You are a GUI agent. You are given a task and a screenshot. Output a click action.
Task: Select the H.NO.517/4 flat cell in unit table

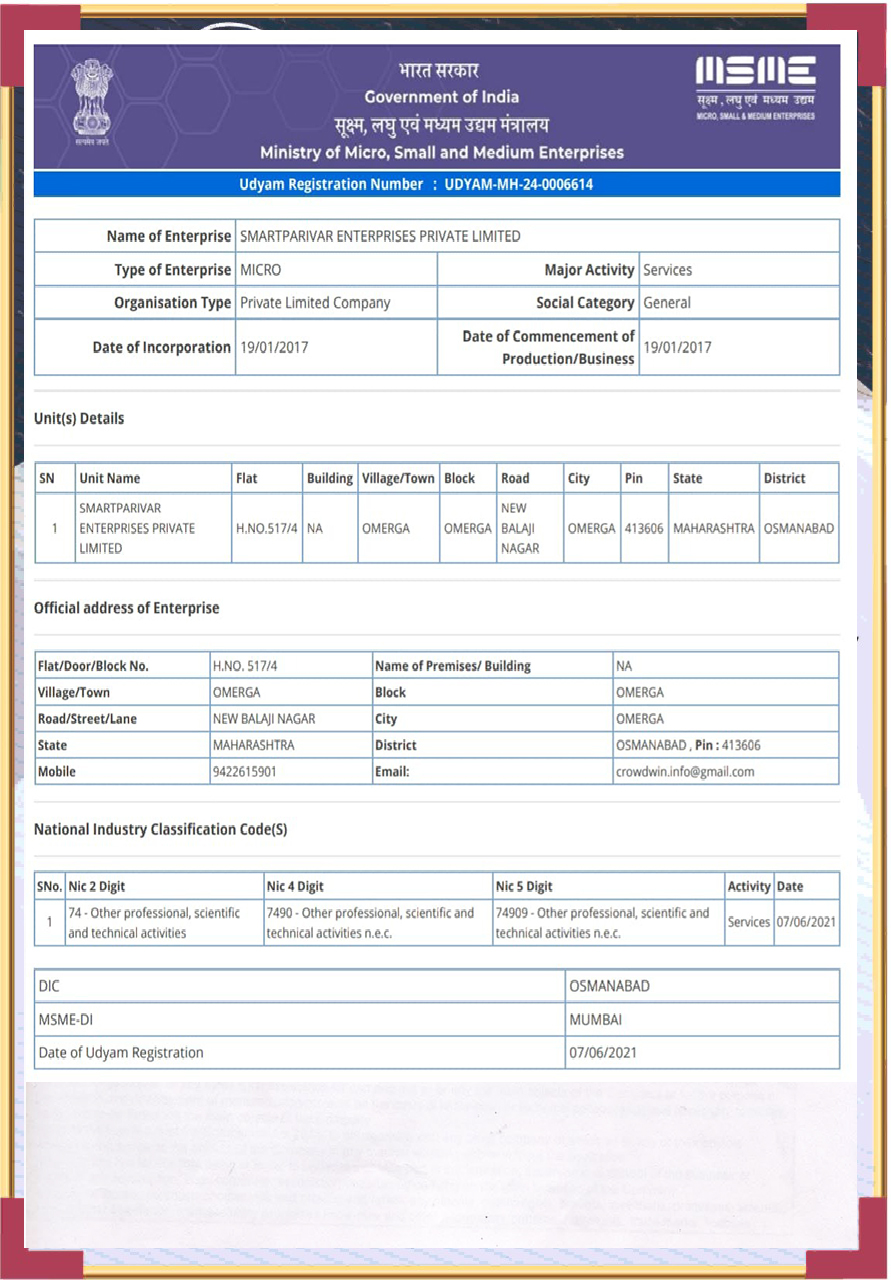point(266,528)
